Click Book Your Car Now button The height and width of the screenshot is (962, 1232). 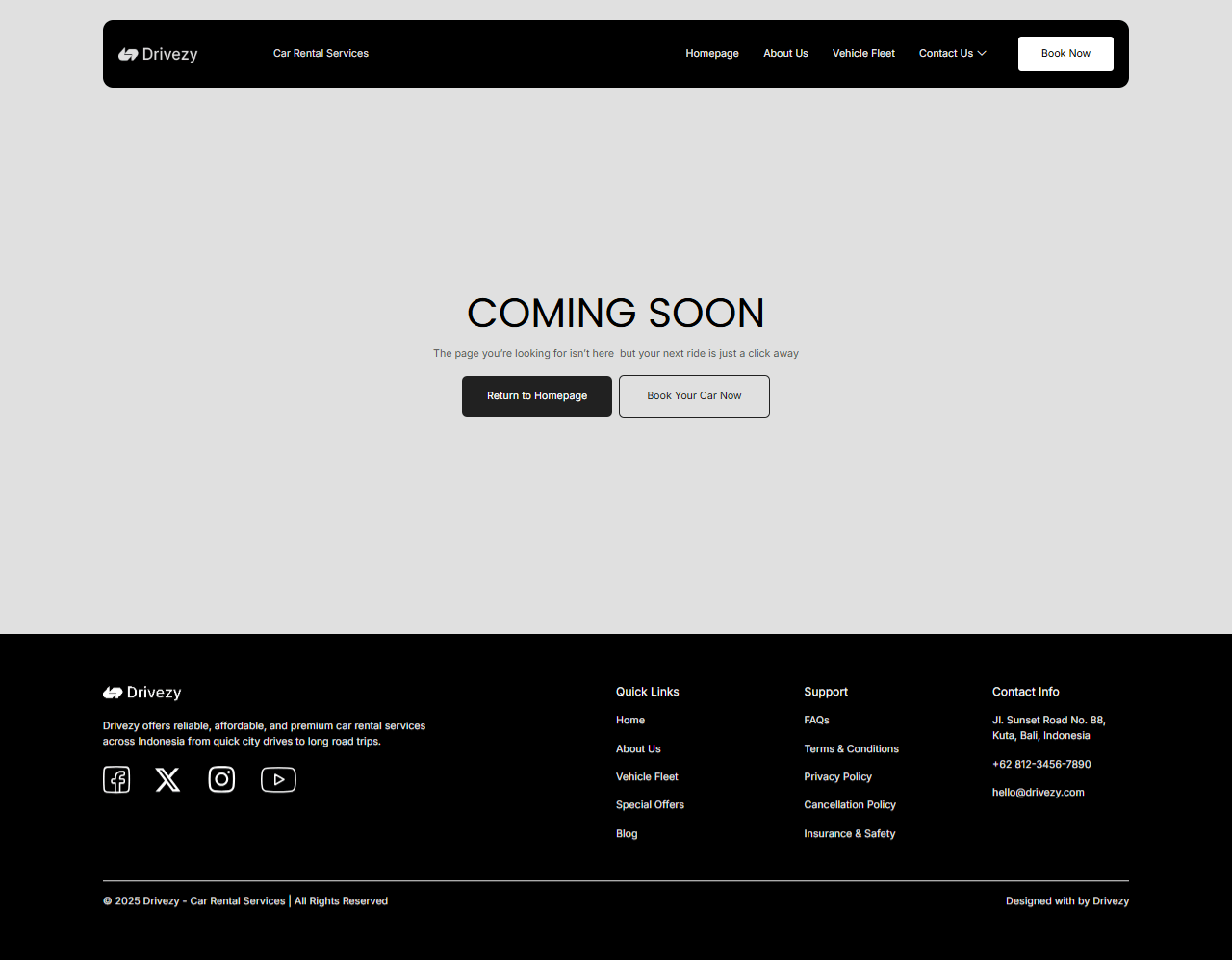(694, 396)
